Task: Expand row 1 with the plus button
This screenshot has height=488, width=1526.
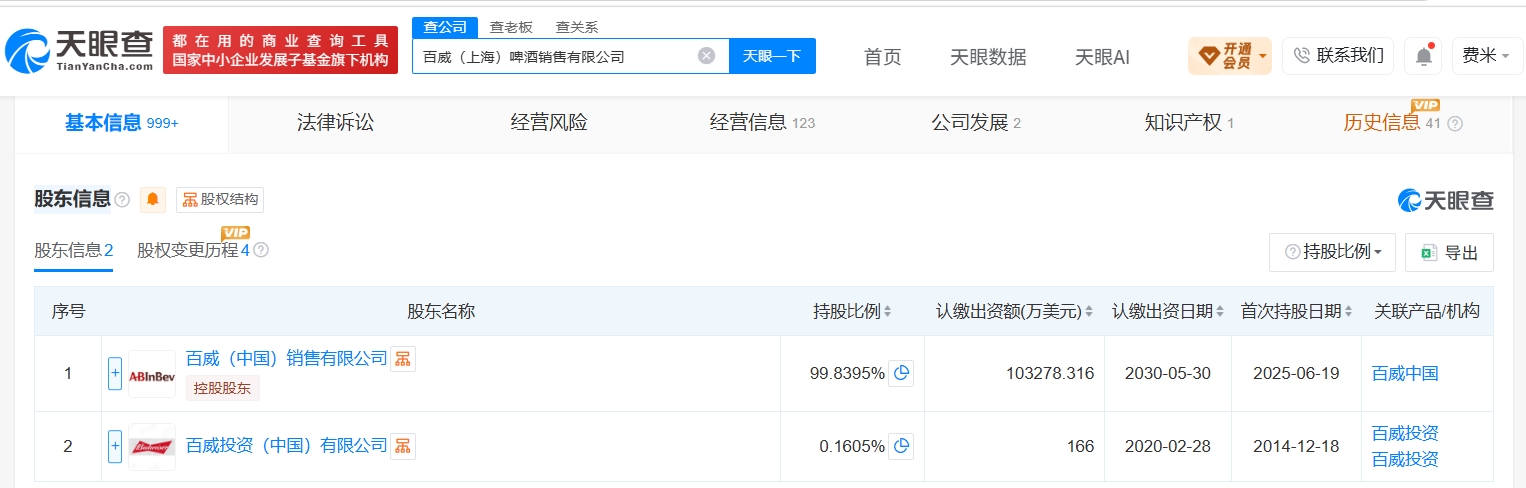Action: coord(115,373)
